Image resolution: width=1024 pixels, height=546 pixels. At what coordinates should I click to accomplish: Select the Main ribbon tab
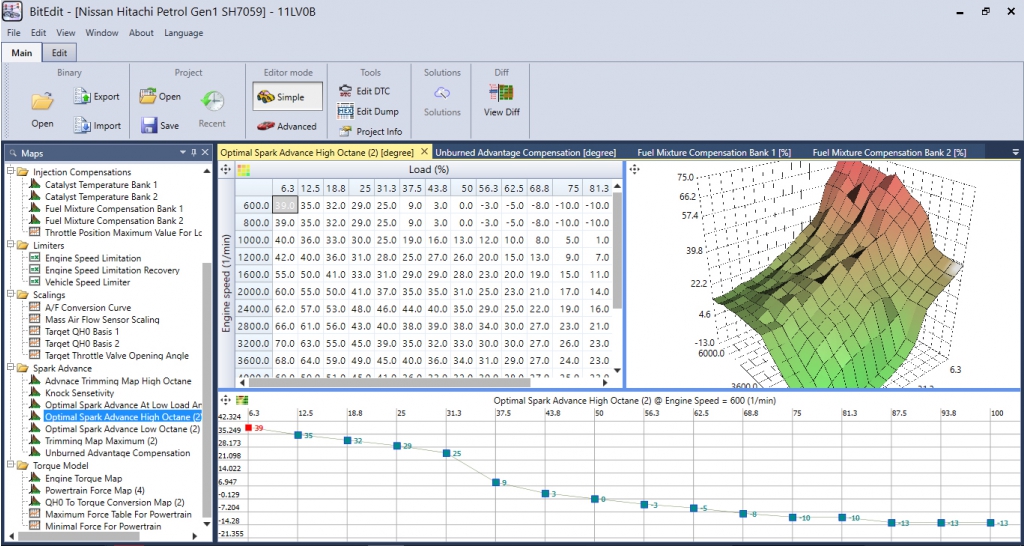22,53
